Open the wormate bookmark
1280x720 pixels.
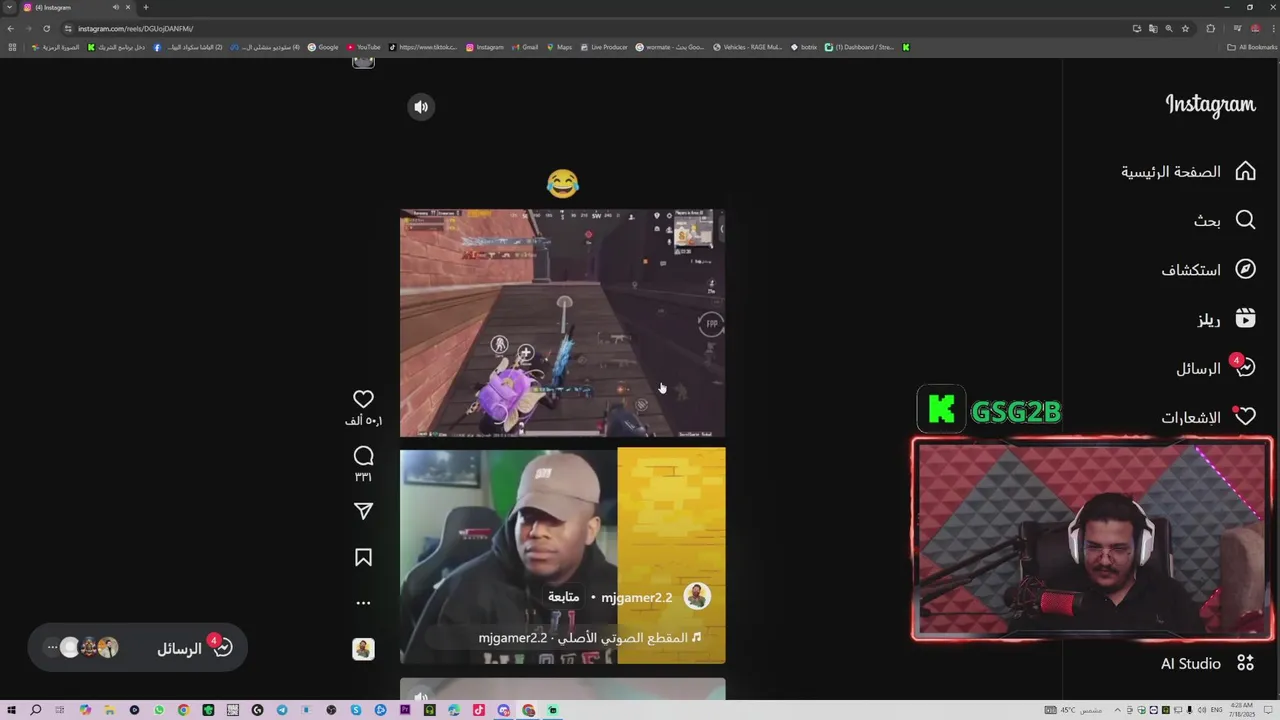tap(670, 47)
